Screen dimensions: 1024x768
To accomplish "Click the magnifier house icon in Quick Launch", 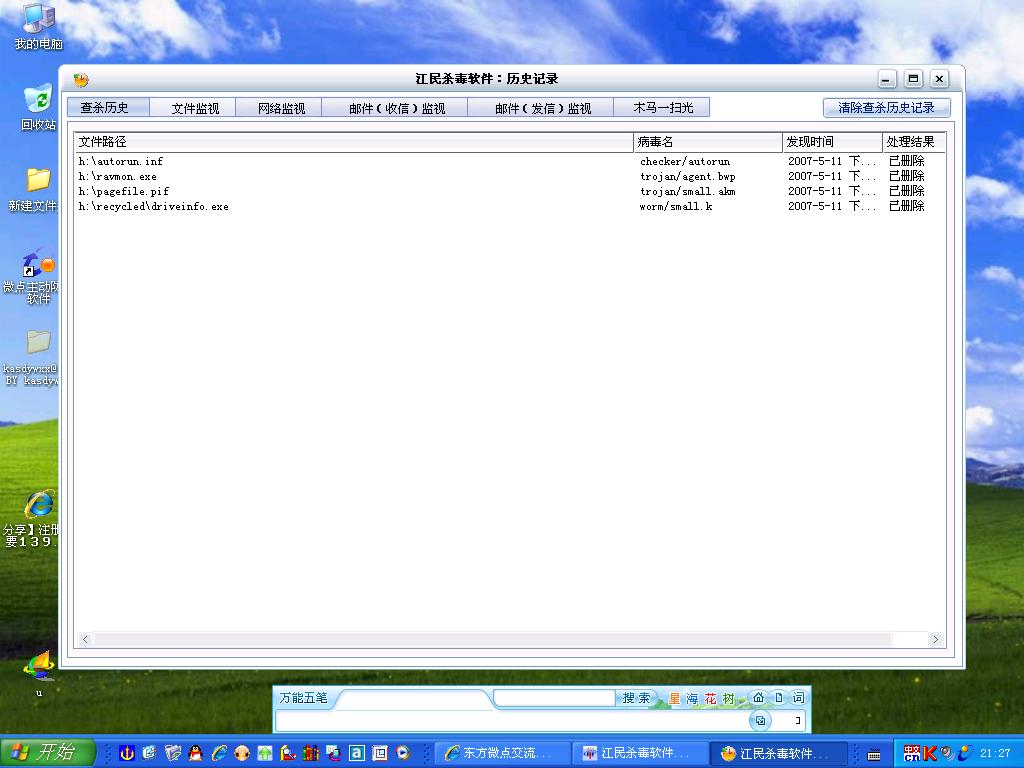I will point(287,753).
